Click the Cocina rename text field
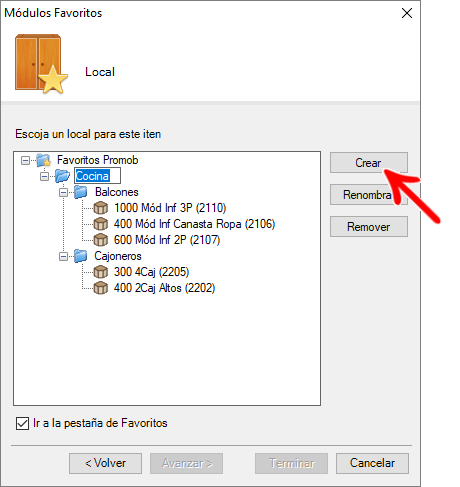 point(97,176)
